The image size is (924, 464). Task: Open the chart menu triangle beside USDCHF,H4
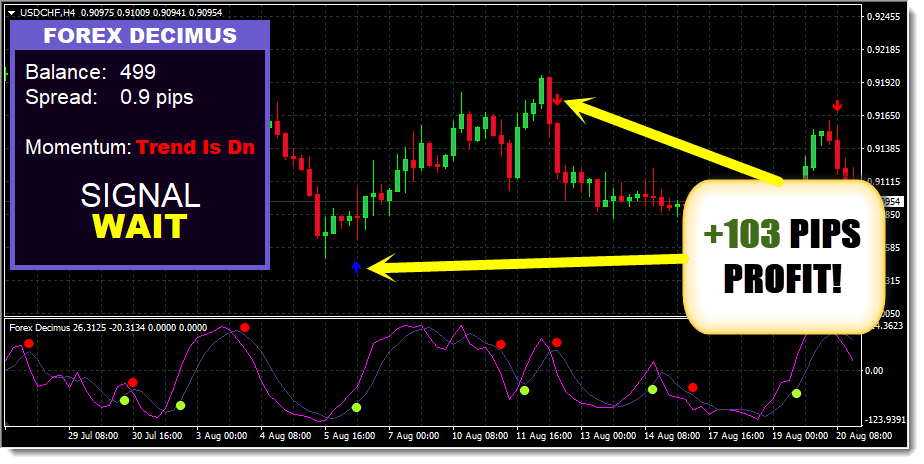(11, 12)
